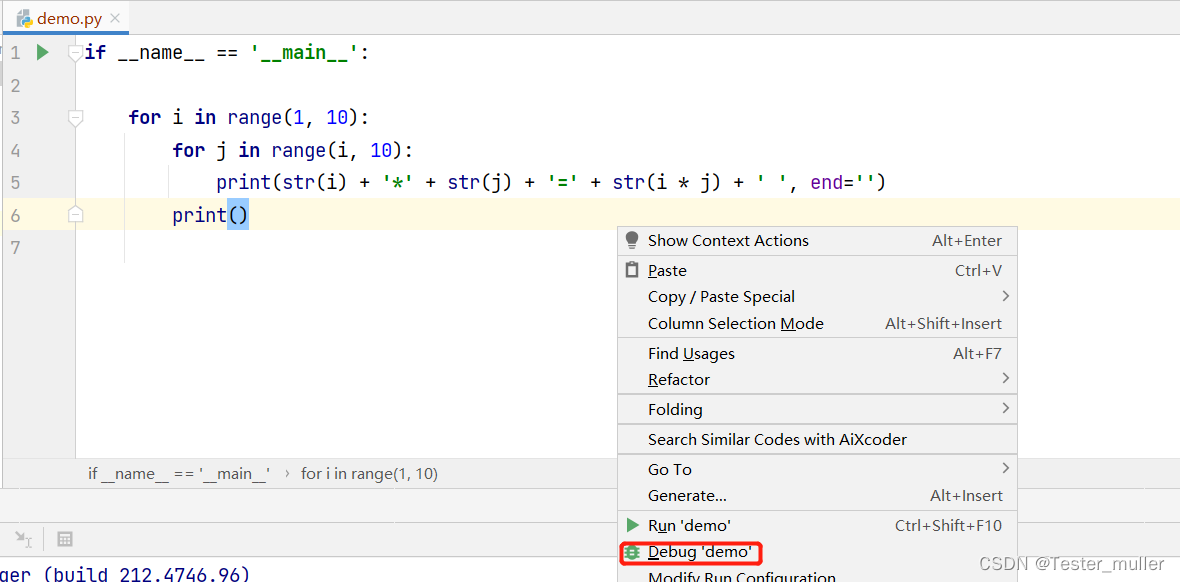
Task: Open Copy / Paste Special menu entry
Action: pos(817,297)
